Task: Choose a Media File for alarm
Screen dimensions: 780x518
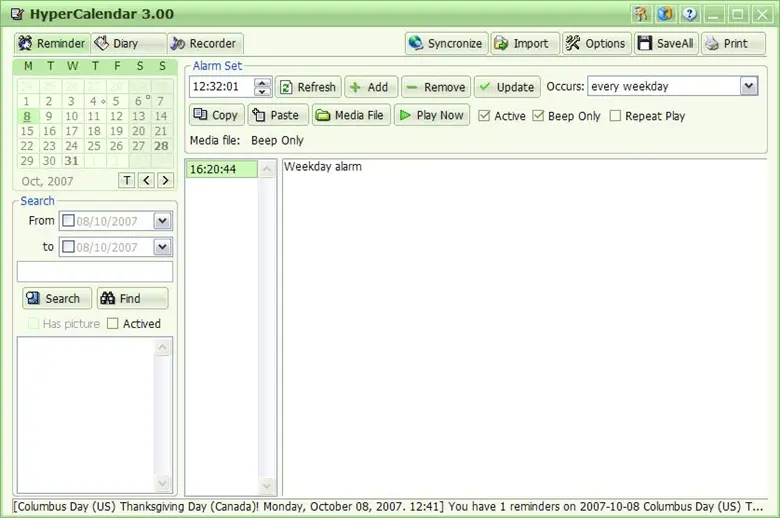Action: click(x=351, y=115)
